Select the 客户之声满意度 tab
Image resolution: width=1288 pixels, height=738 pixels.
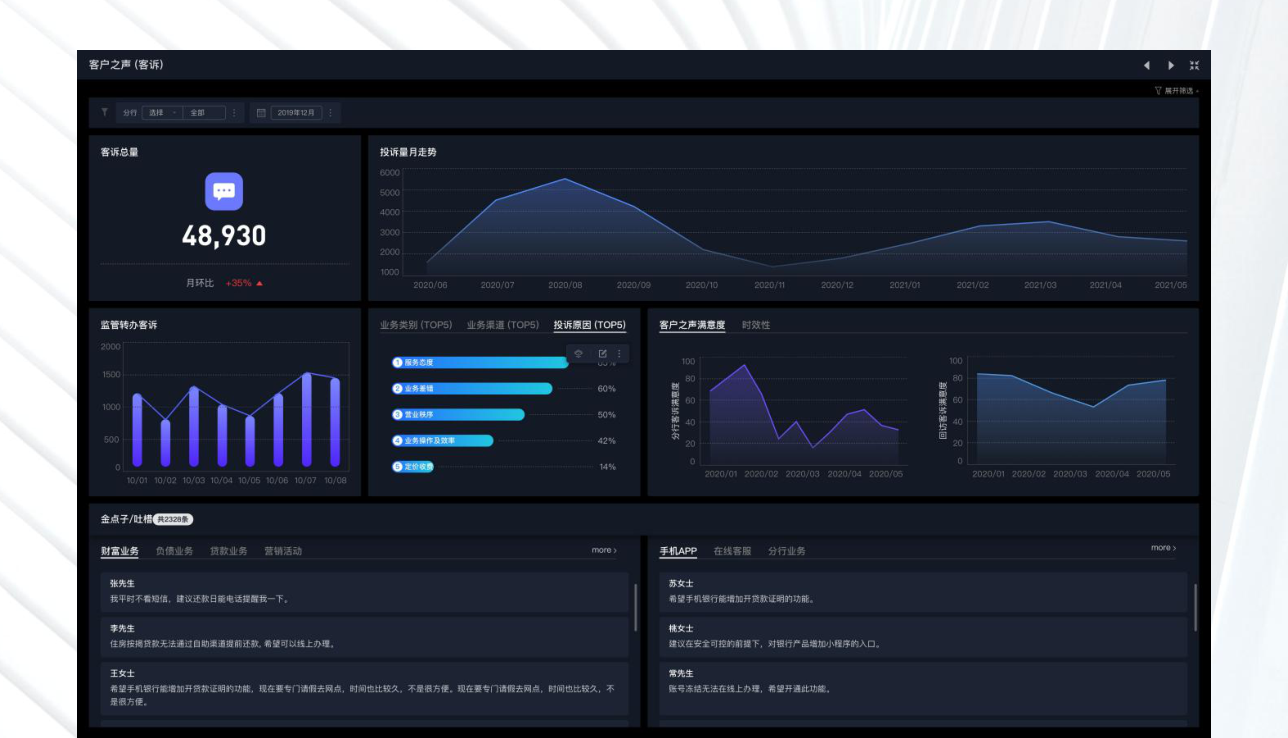[x=692, y=325]
